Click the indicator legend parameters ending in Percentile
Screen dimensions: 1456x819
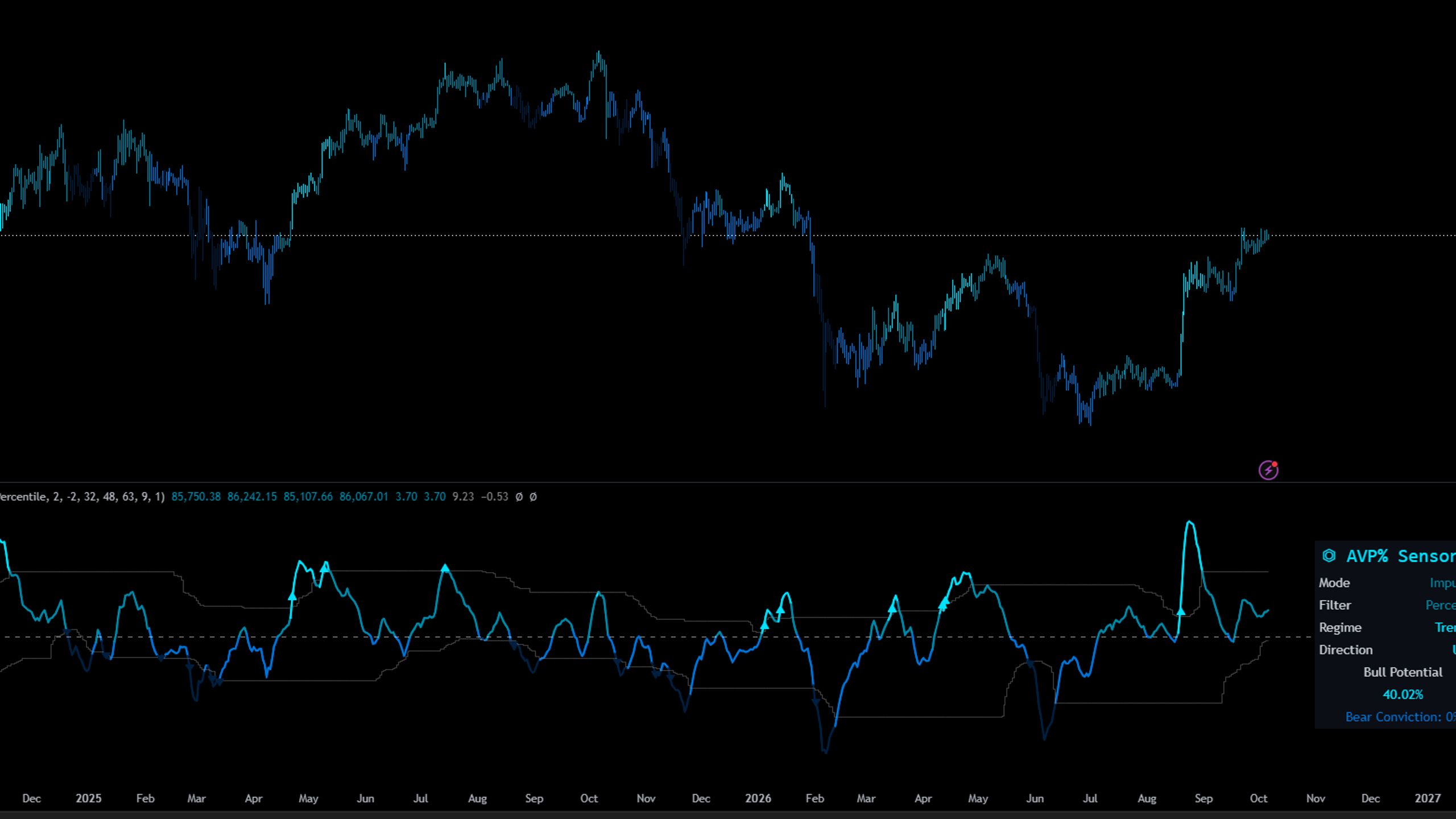[x=82, y=497]
